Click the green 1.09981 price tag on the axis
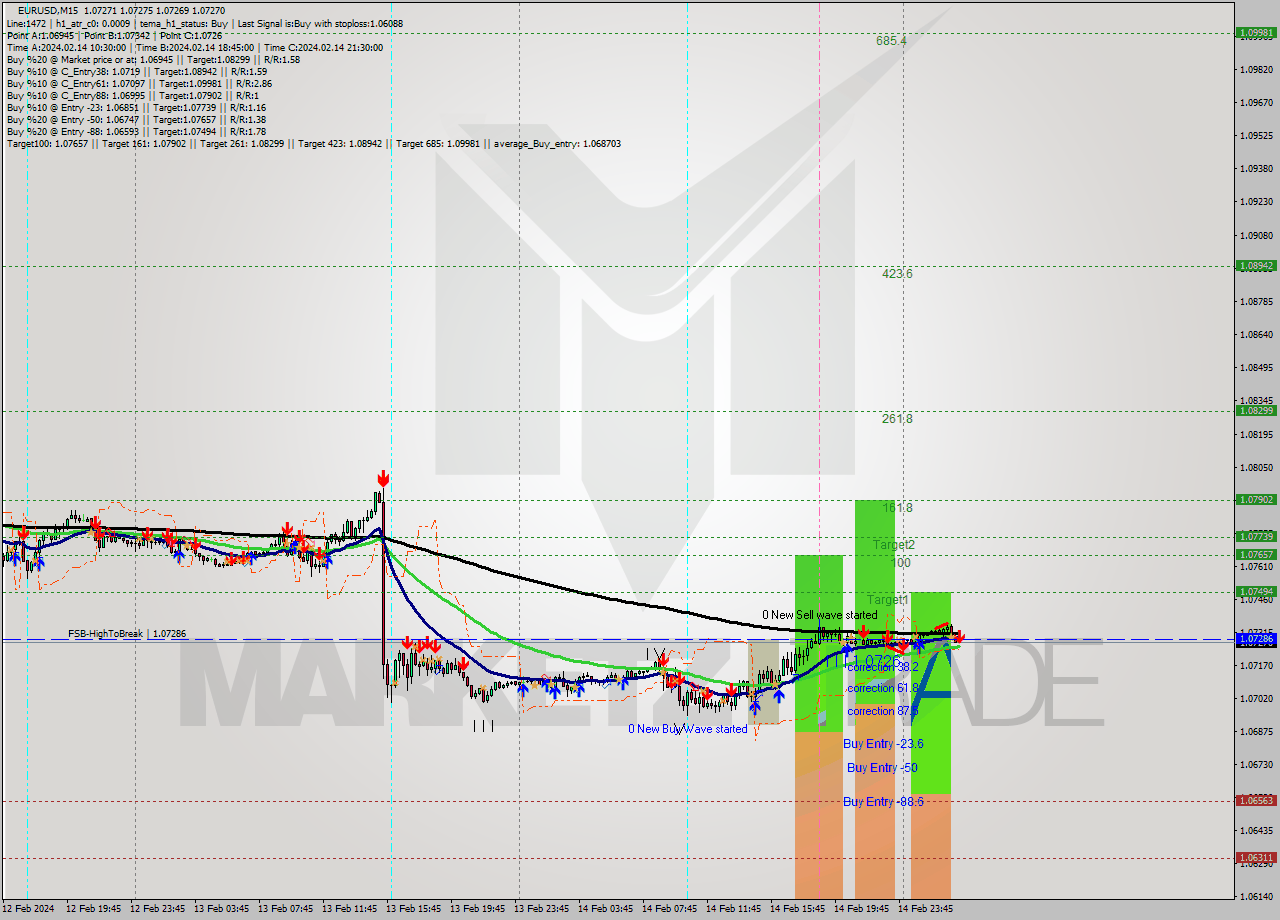The height and width of the screenshot is (920, 1280). click(x=1256, y=32)
